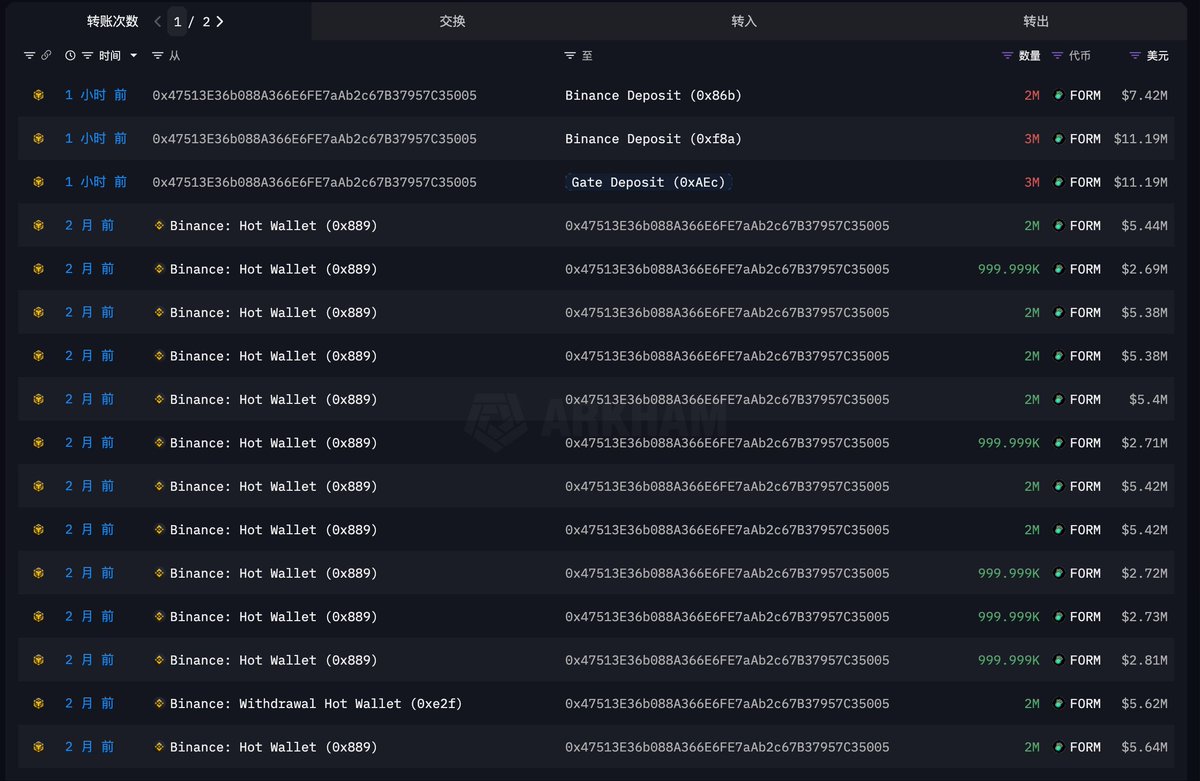Click the chain icon in the $5.44M row

(x=38, y=226)
